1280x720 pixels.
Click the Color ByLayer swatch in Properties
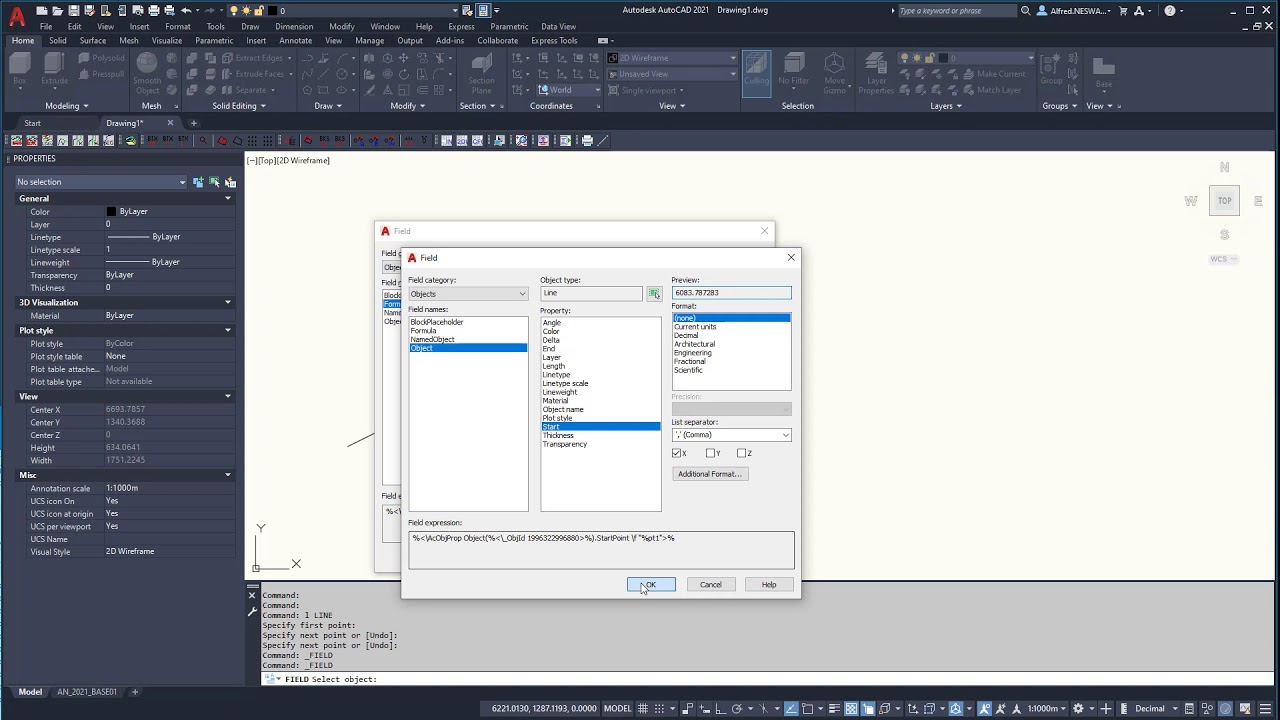tap(111, 212)
